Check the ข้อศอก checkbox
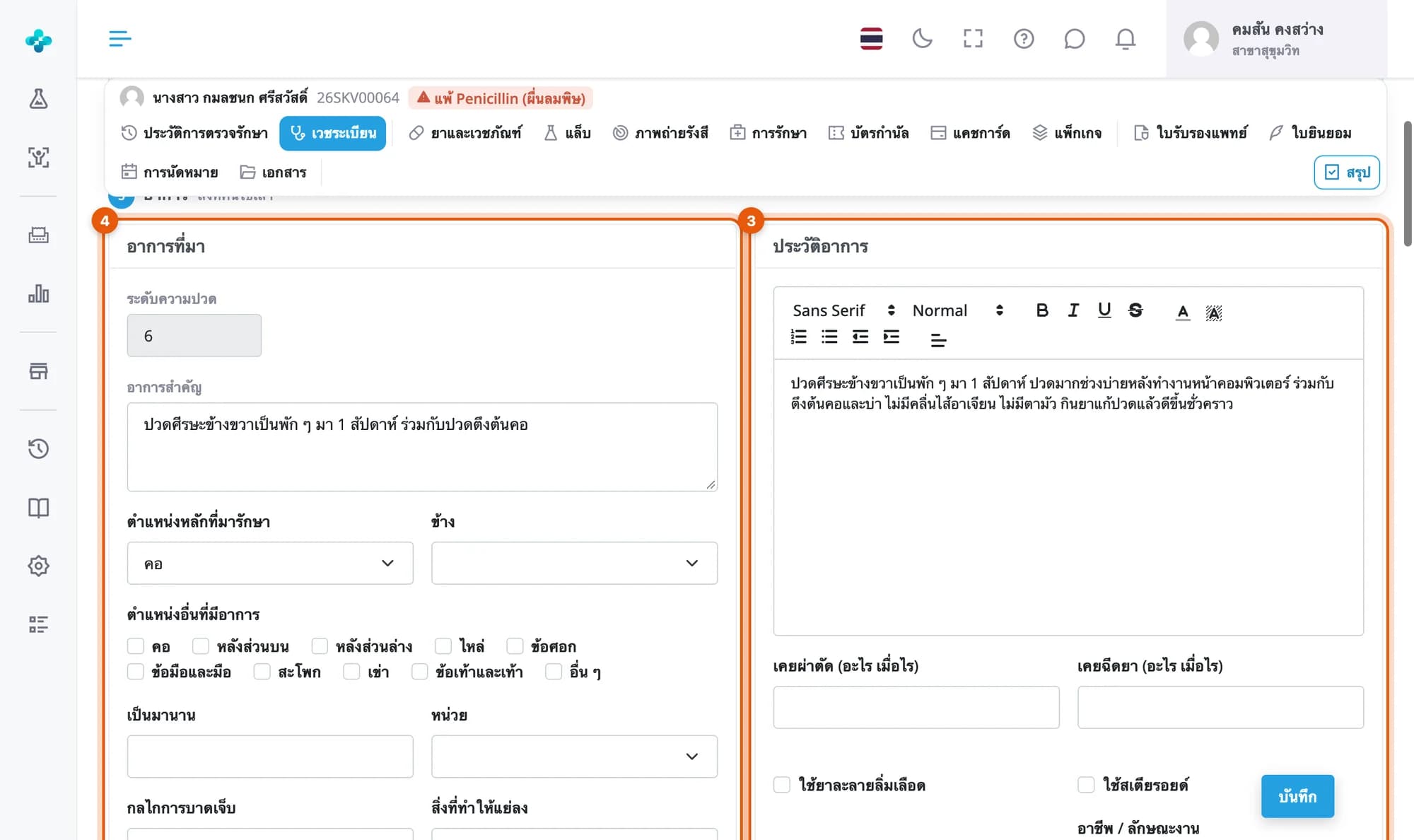1414x840 pixels. click(515, 646)
